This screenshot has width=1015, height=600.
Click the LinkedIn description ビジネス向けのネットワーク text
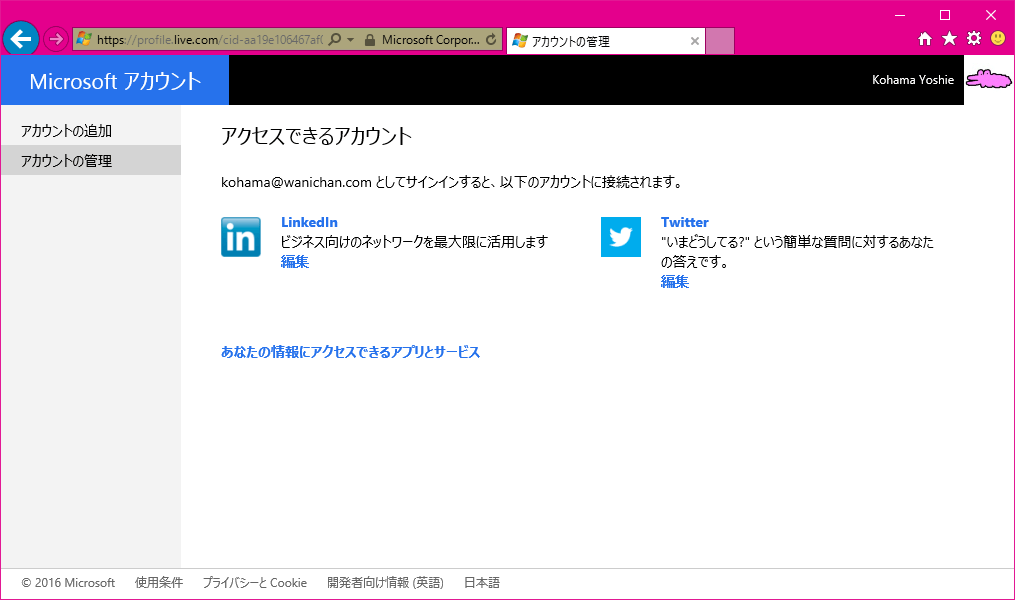[414, 242]
